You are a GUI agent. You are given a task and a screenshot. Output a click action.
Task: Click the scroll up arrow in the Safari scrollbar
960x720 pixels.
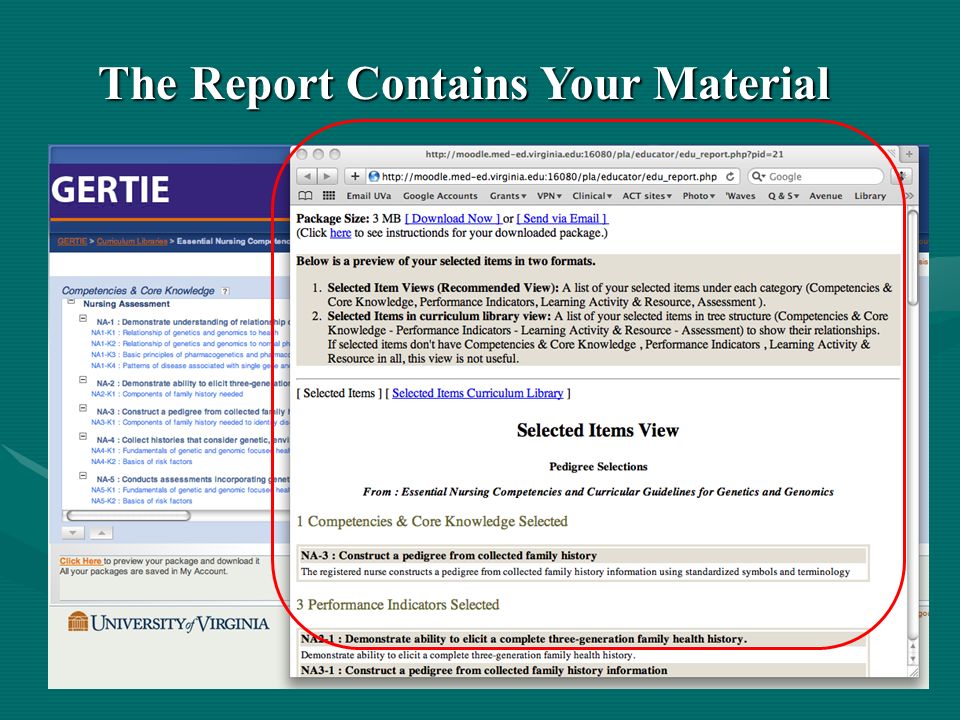click(912, 646)
